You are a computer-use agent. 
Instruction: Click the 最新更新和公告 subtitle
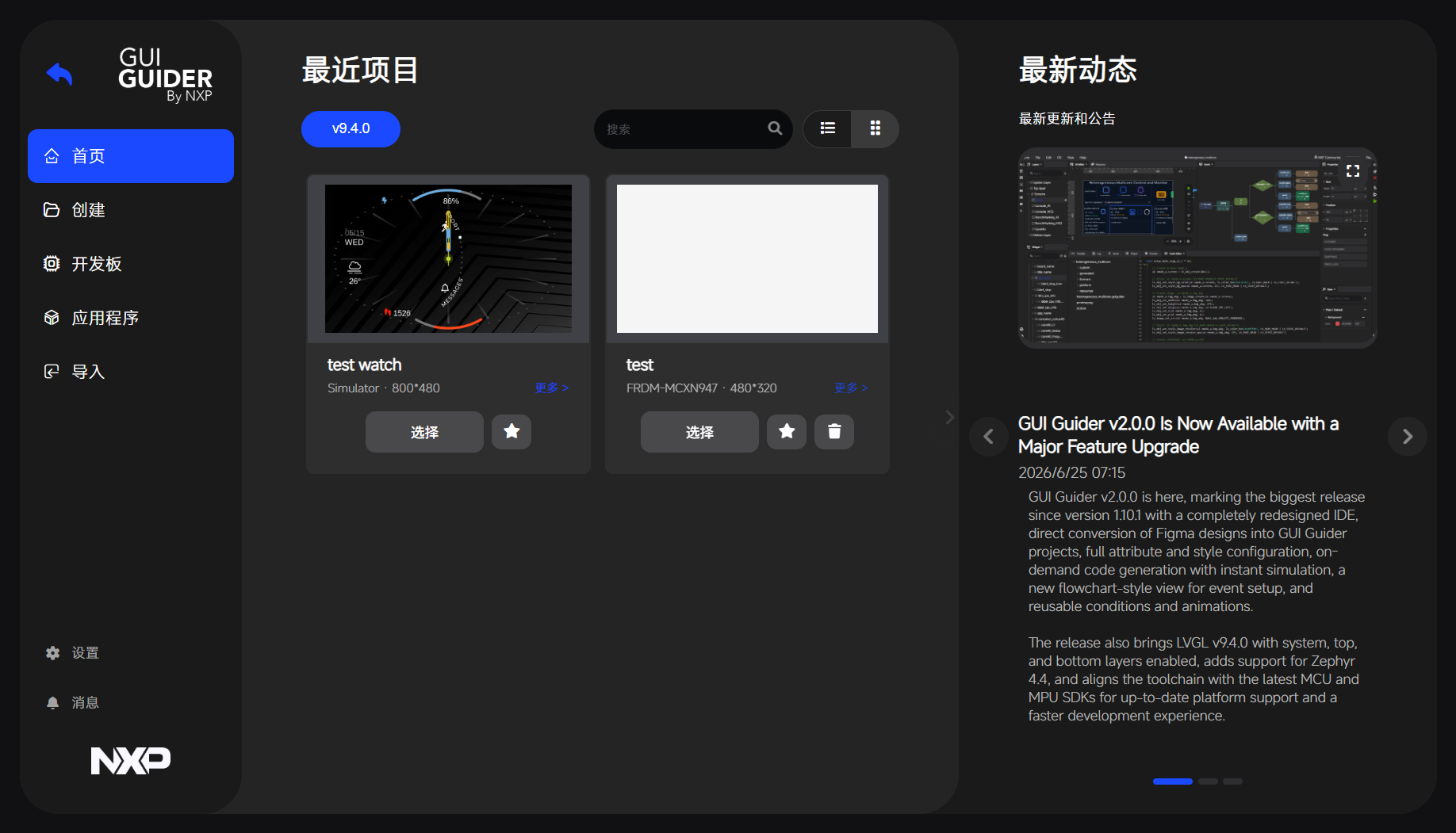point(1067,118)
